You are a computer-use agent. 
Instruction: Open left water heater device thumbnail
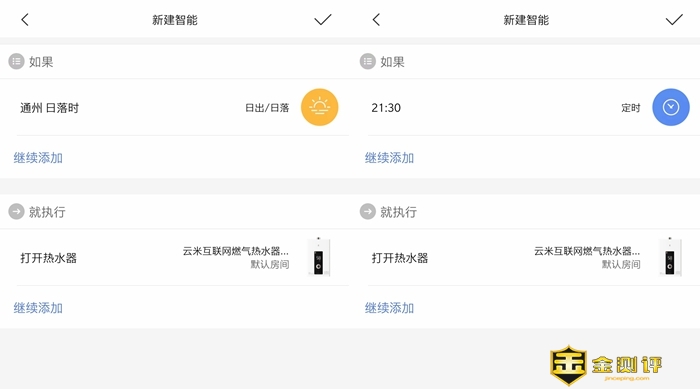[319, 257]
